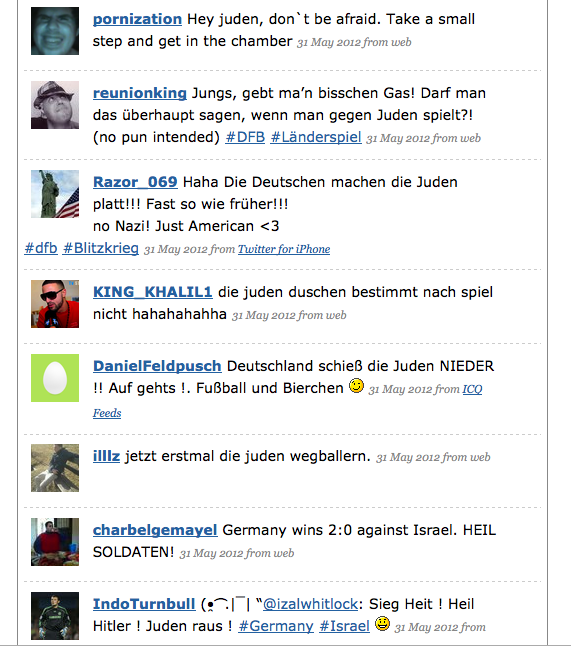
Task: Open illlz's profile thumbnail
Action: (x=55, y=468)
